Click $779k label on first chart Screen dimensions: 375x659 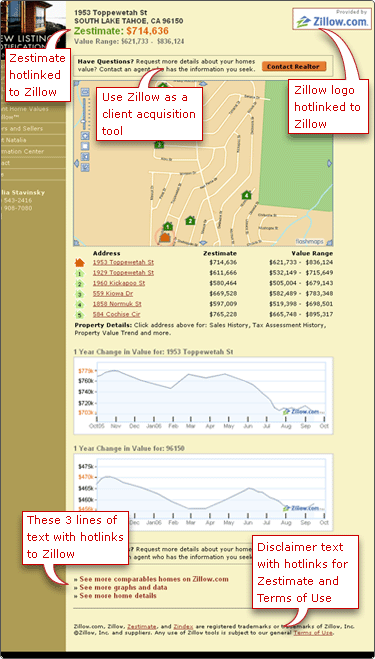[86, 371]
